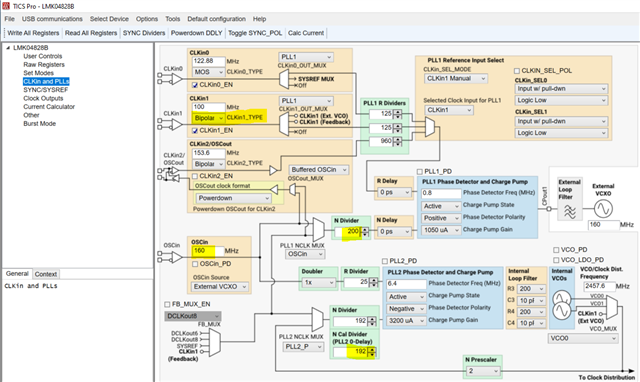Click Read All Registers button
640x382 pixels.
point(91,33)
